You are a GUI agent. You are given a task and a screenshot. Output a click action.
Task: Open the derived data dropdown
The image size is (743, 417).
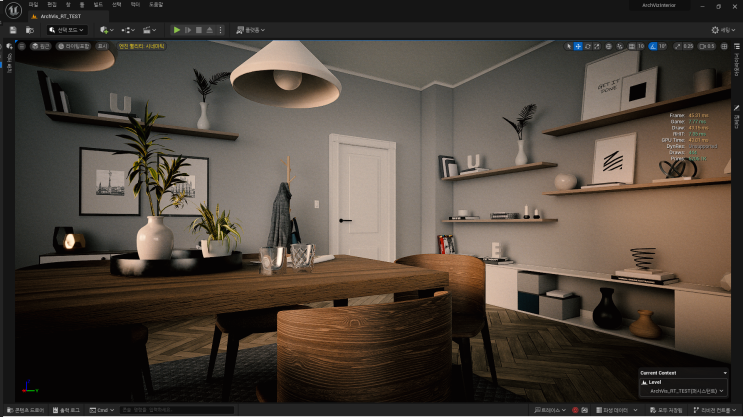coord(617,410)
